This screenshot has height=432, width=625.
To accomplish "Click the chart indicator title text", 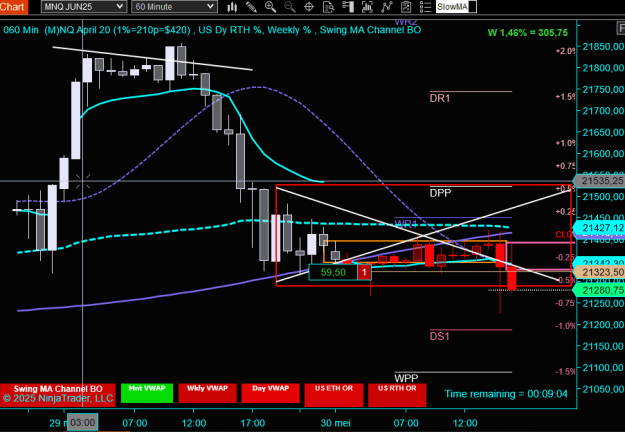I will pyautogui.click(x=212, y=30).
